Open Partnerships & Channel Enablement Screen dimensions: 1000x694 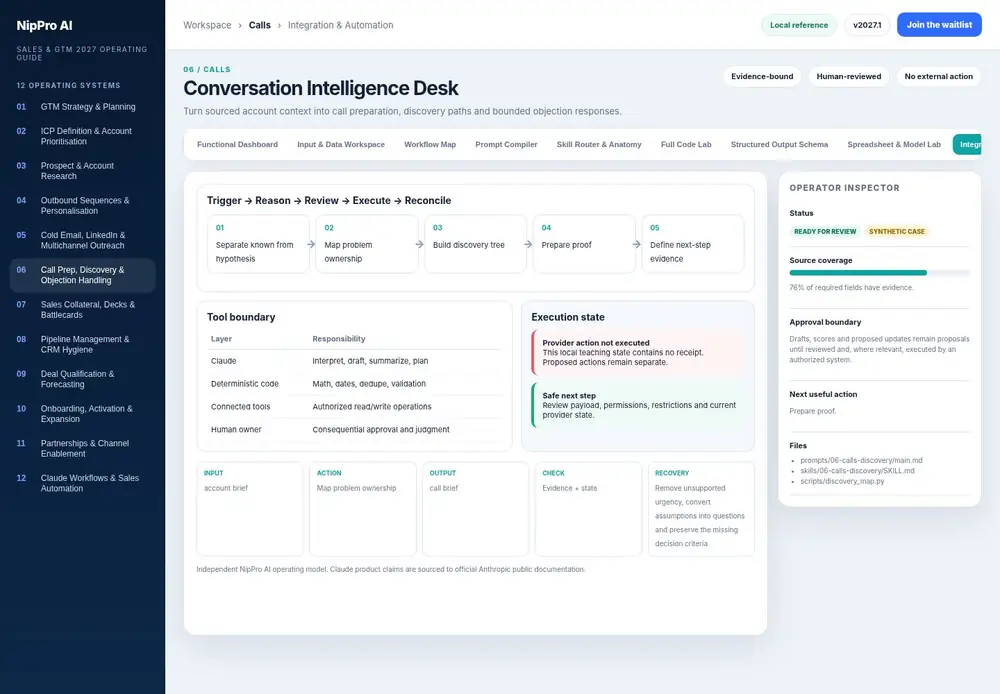82,448
